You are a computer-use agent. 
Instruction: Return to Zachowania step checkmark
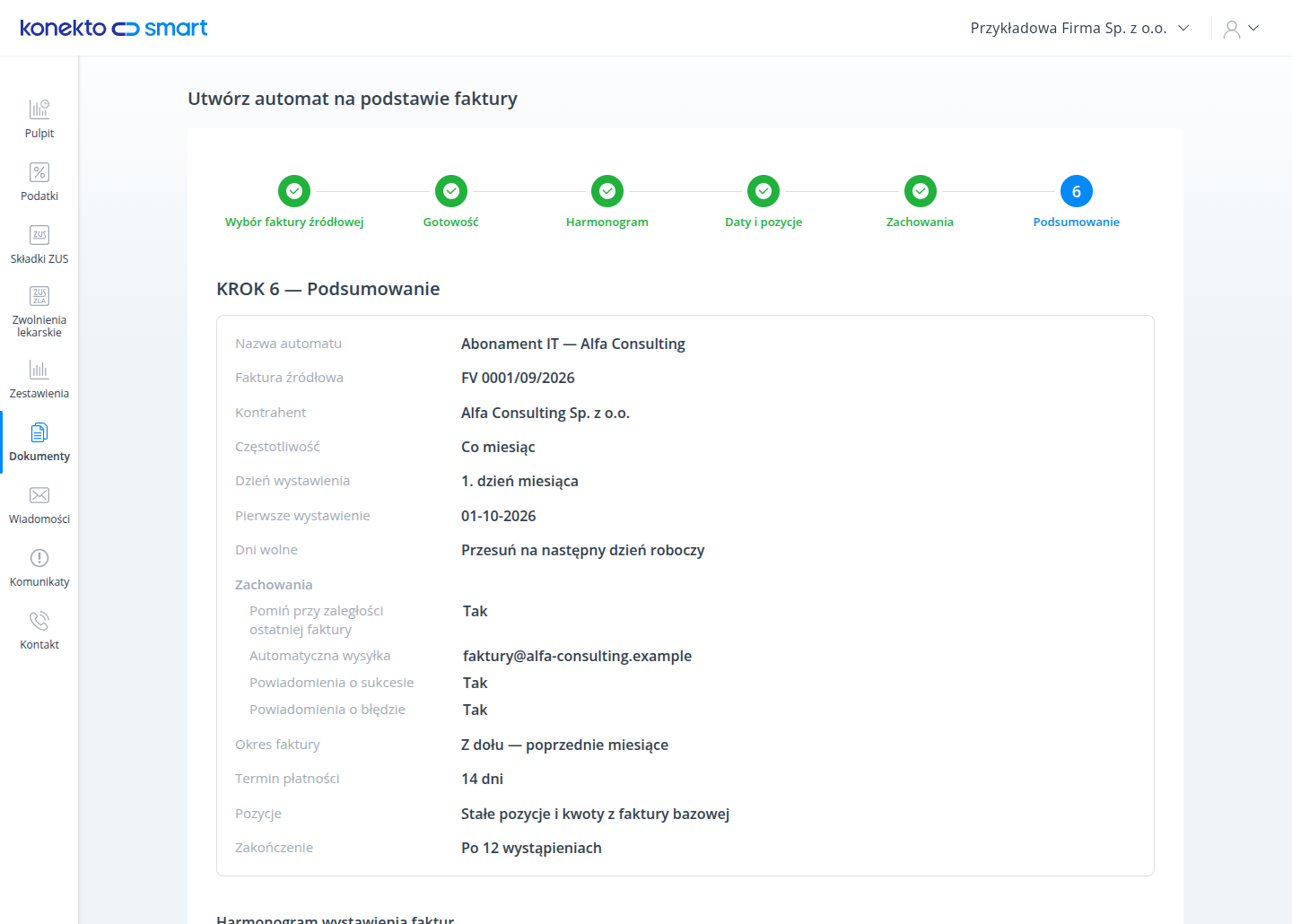(x=921, y=191)
